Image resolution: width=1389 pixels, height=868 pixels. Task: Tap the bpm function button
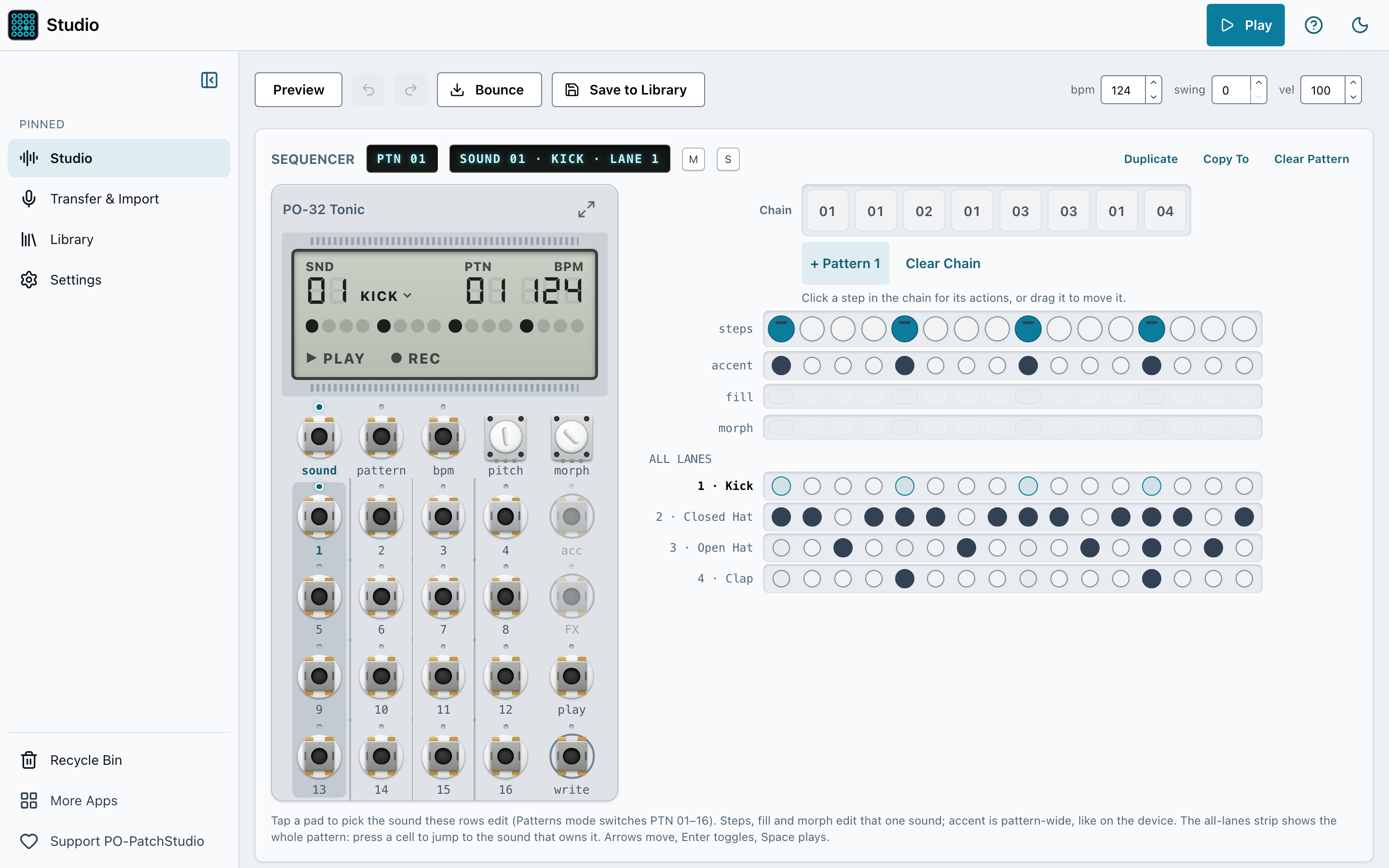pyautogui.click(x=443, y=437)
